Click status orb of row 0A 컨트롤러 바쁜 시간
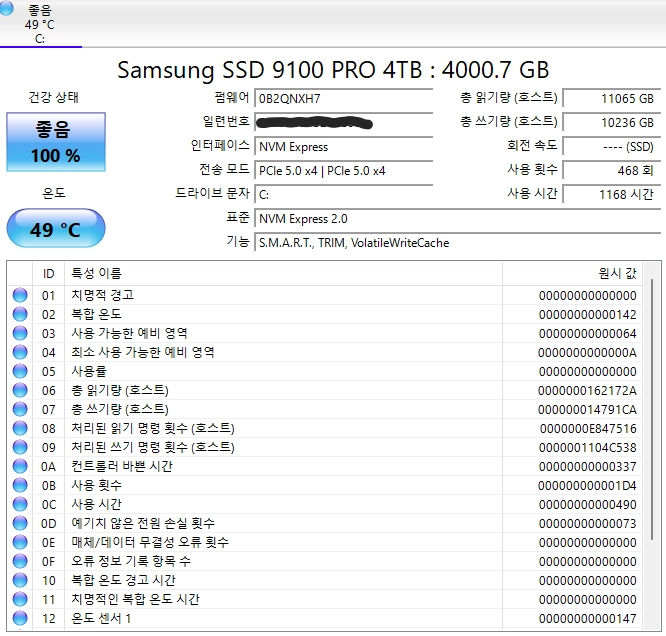This screenshot has height=636, width=666. [20, 466]
